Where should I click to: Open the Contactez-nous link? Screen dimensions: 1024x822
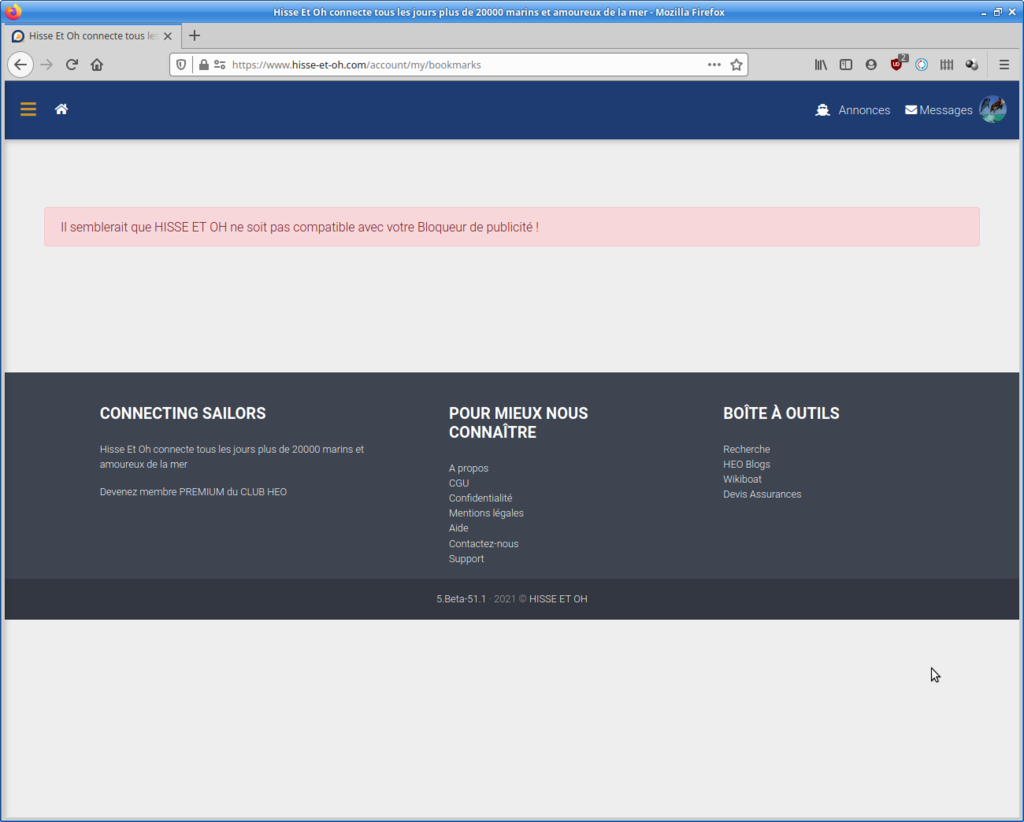pos(483,544)
